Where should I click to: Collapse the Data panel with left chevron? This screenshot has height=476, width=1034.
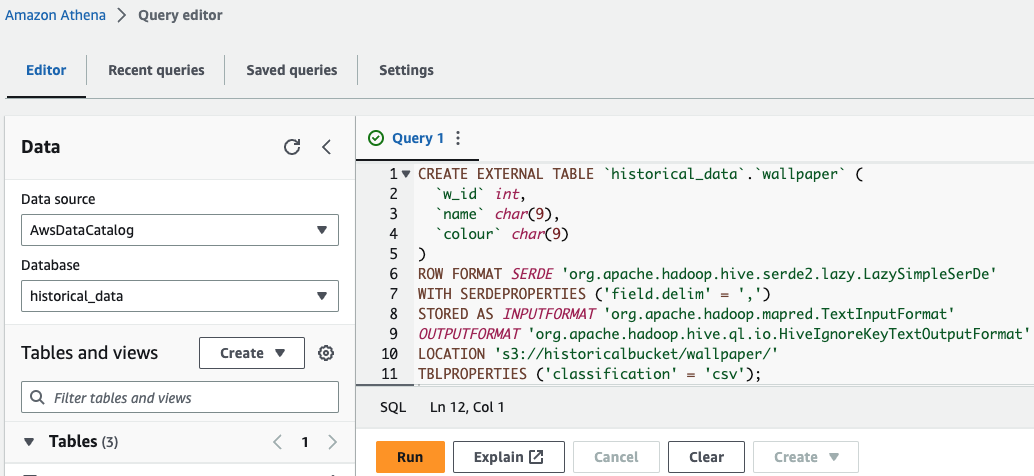click(326, 147)
